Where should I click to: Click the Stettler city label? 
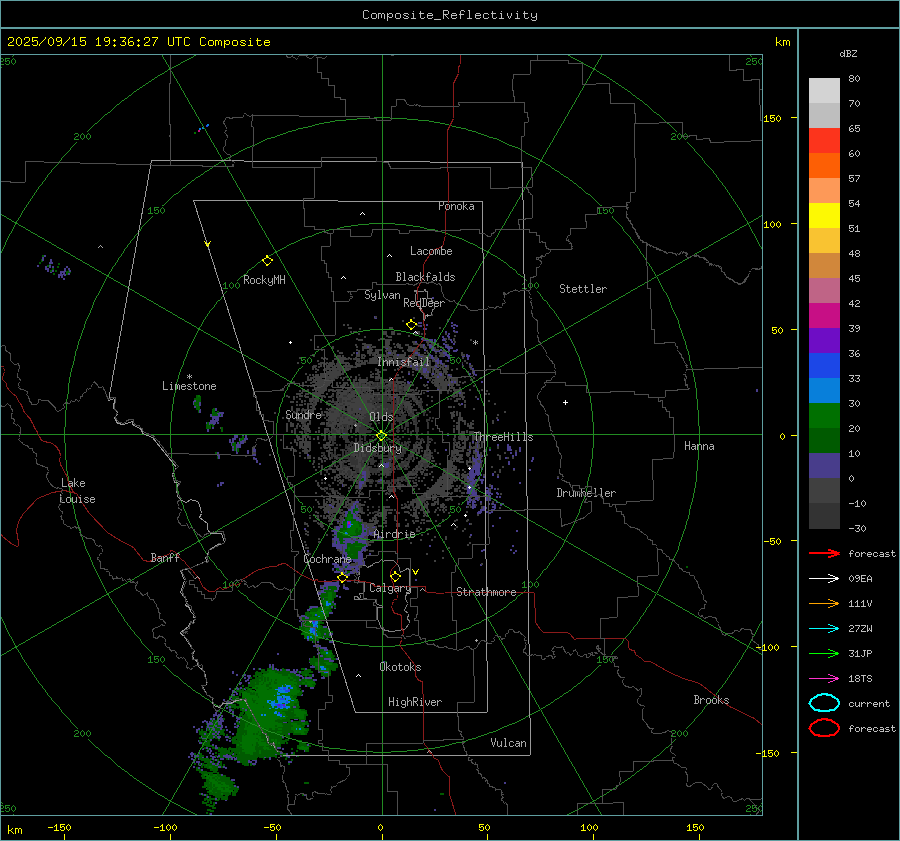(x=583, y=289)
